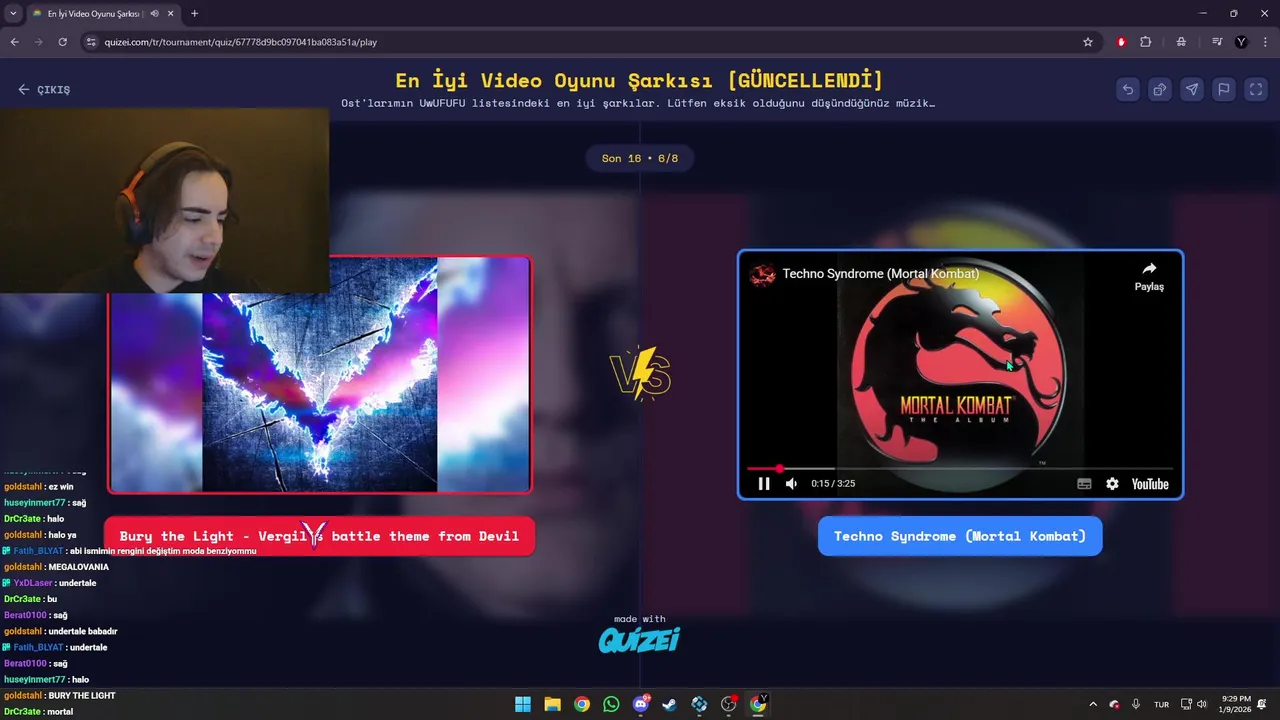This screenshot has width=1280, height=720.
Task: Open Chrome media controls icon
Action: 1217,42
